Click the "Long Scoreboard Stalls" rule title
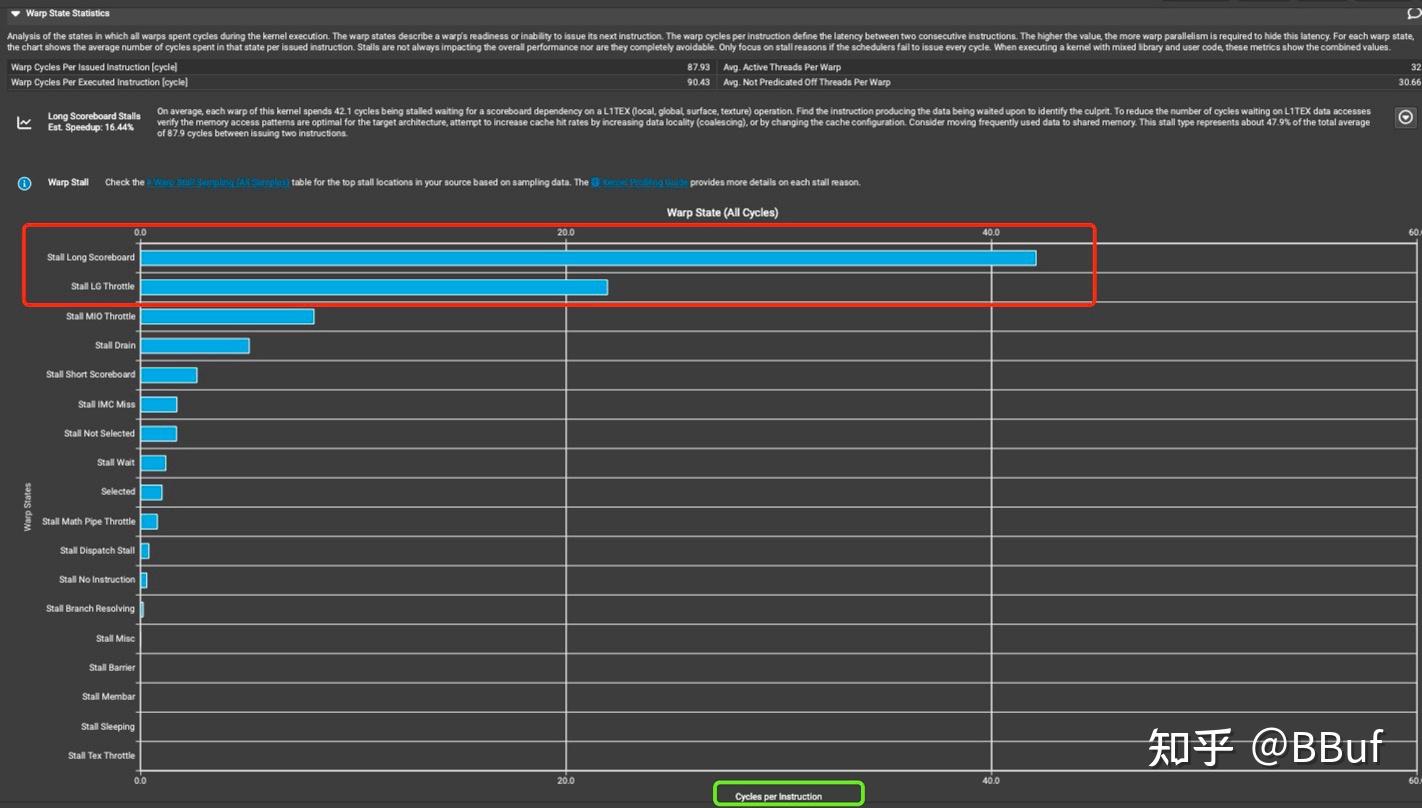This screenshot has height=808, width=1422. [x=94, y=117]
